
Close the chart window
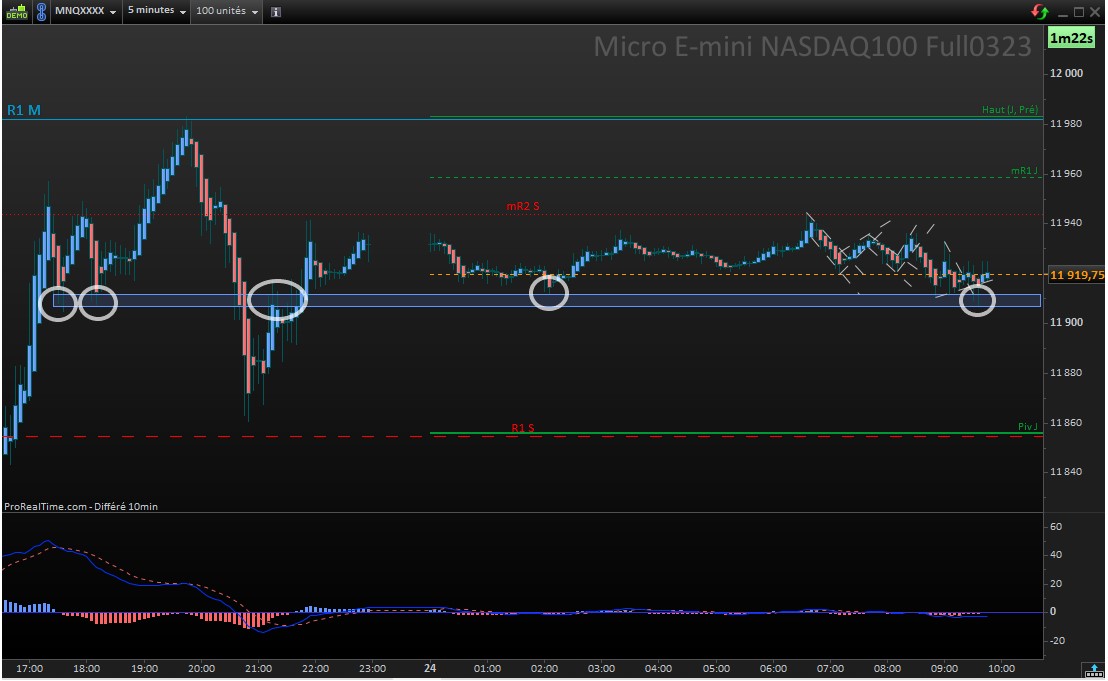pyautogui.click(x=1095, y=12)
